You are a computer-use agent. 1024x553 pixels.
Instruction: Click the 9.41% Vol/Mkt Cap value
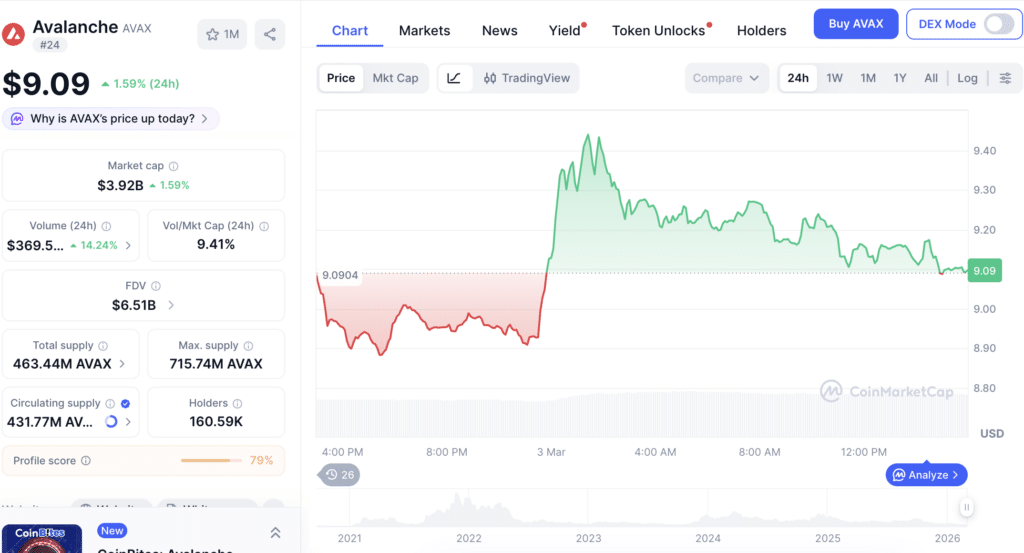[x=216, y=244]
